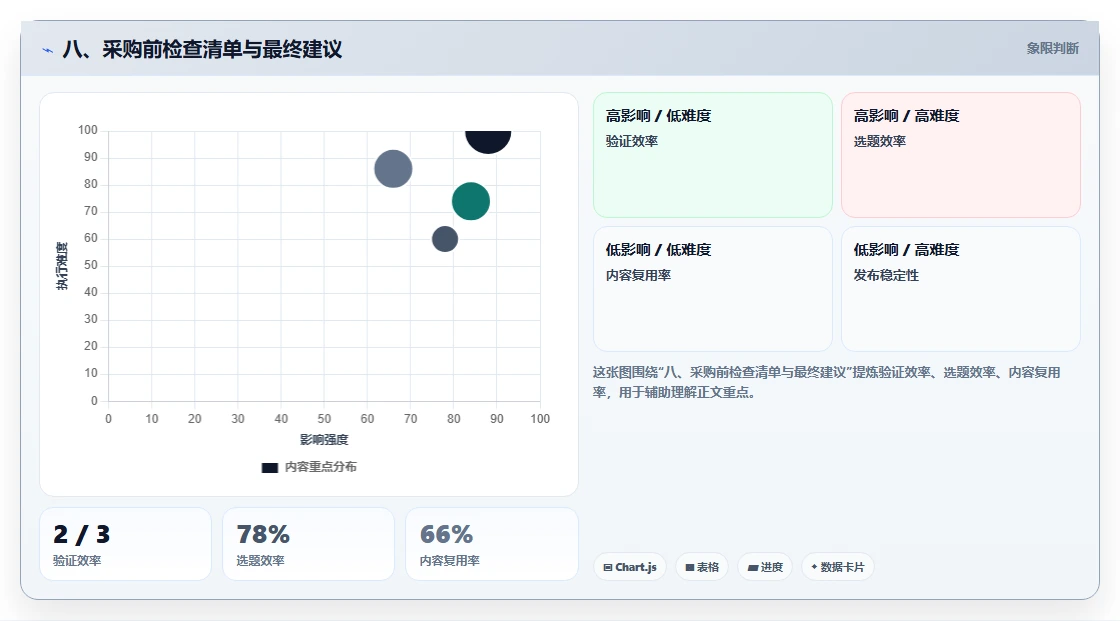This screenshot has width=1120, height=621.
Task: Click the Chart.js tag chip
Action: coord(630,567)
